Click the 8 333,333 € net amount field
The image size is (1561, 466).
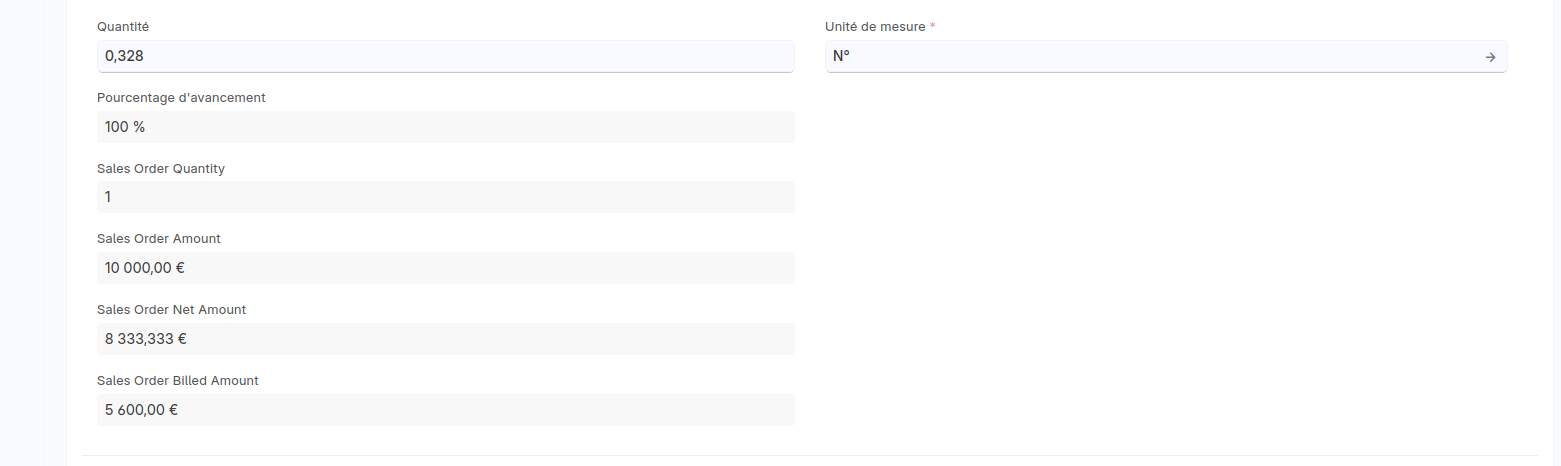click(x=445, y=339)
